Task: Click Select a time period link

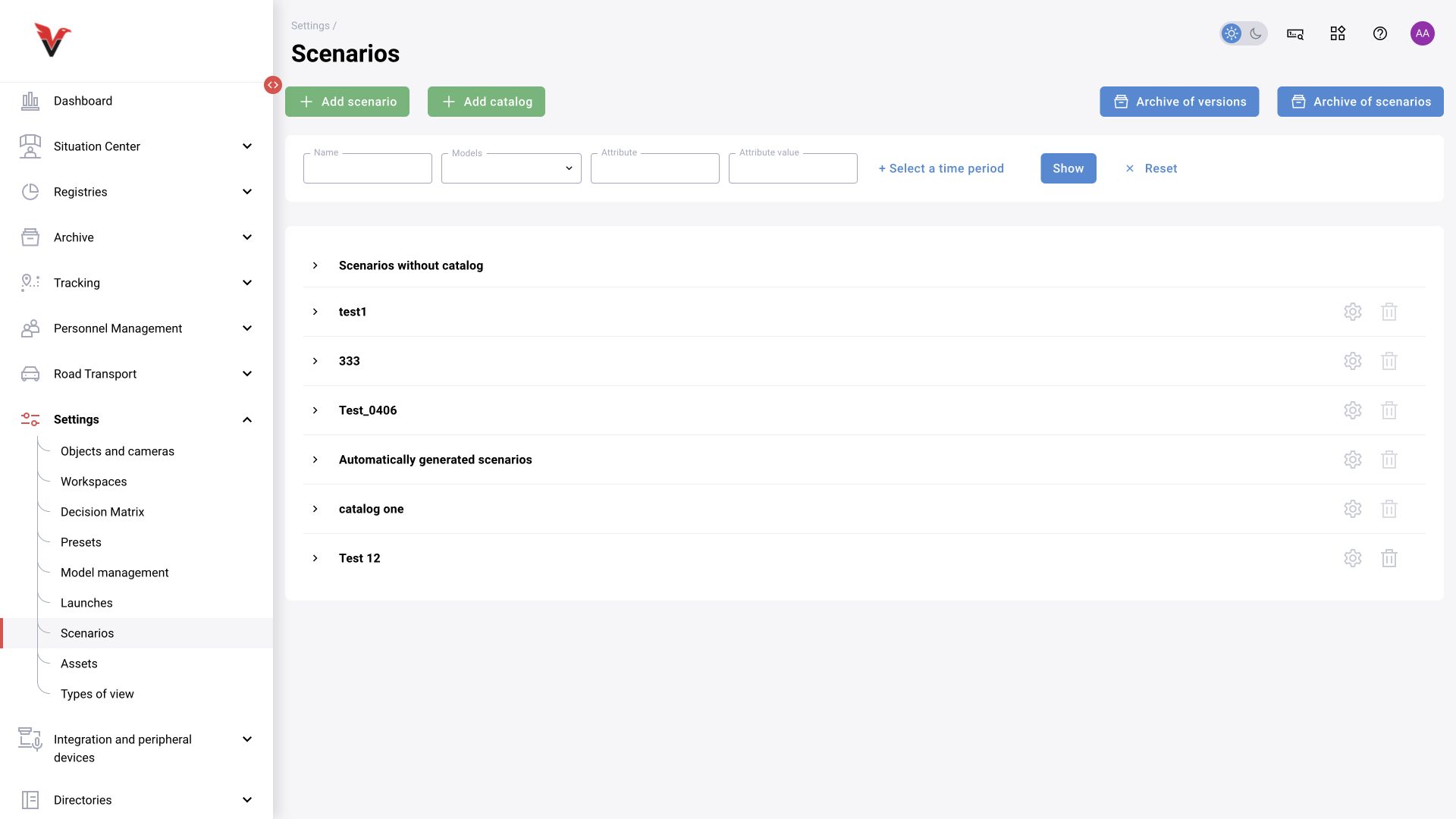Action: pyautogui.click(x=941, y=168)
